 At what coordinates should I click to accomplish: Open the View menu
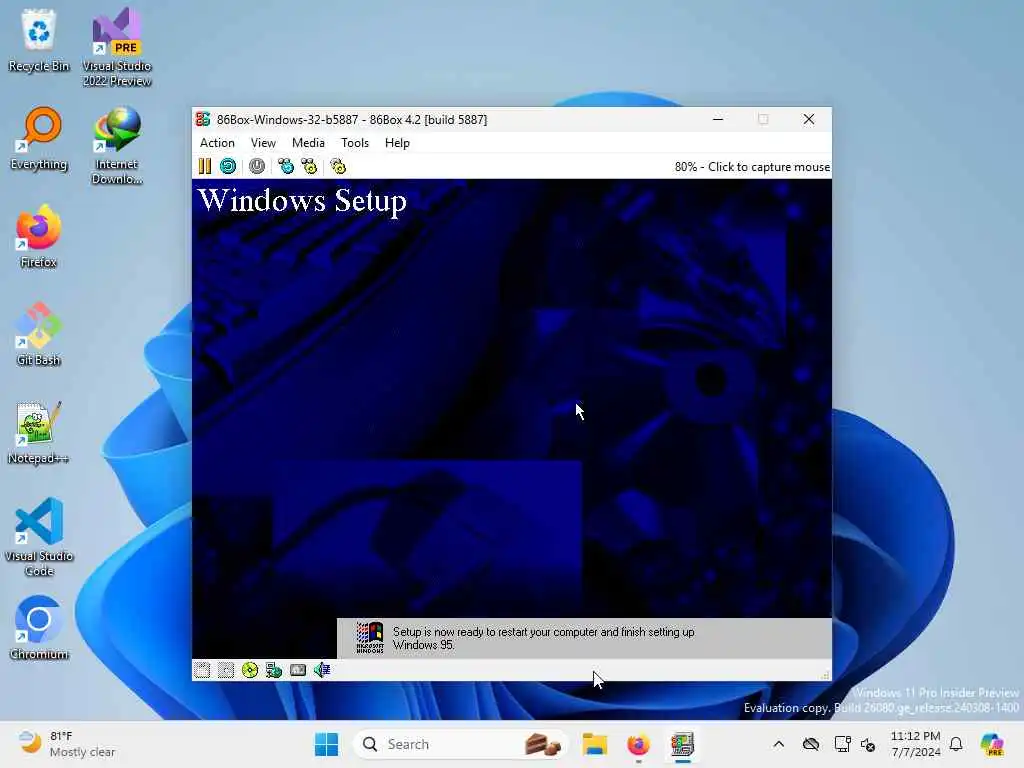(x=263, y=143)
